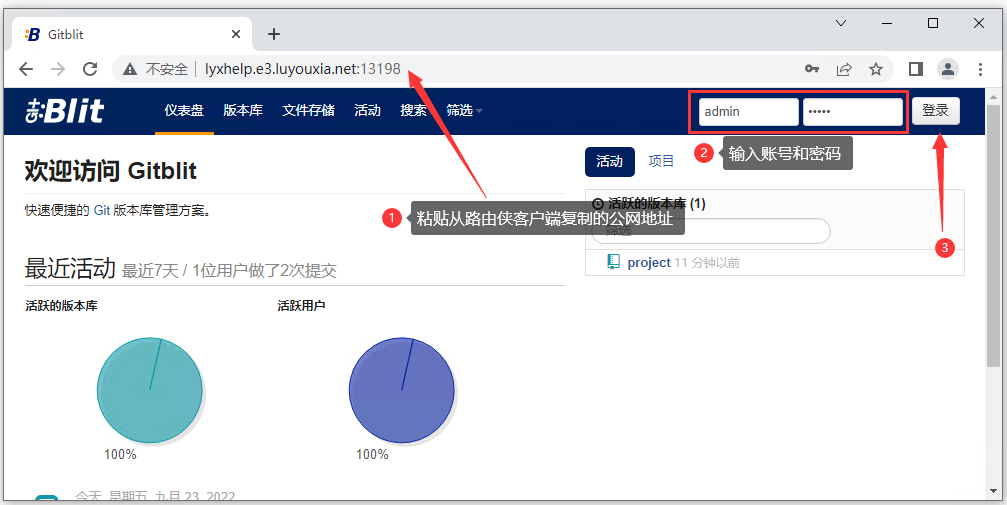This screenshot has height=505, width=1007.
Task: Click the teal 活跃的版本库 pie chart
Action: 150,390
